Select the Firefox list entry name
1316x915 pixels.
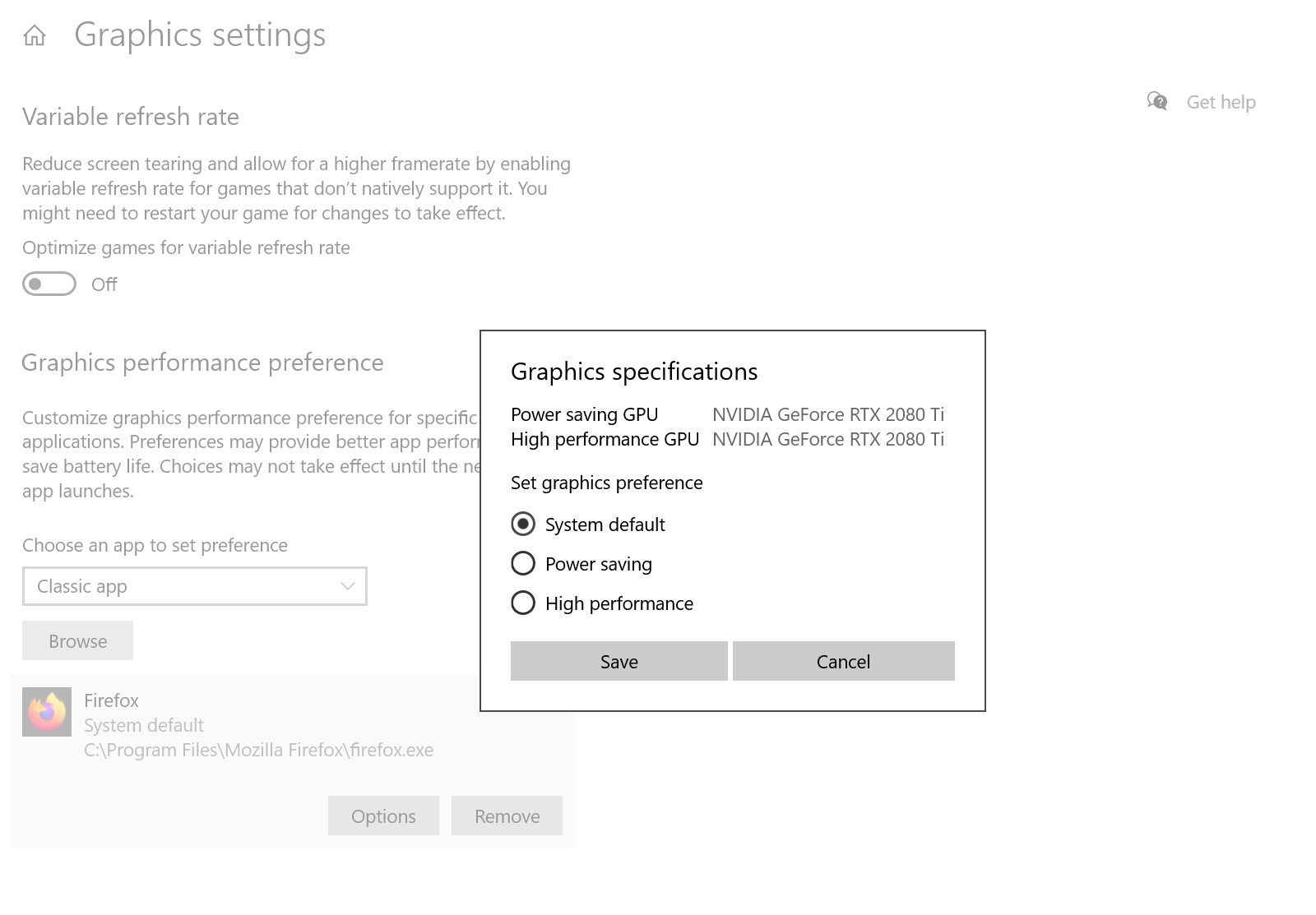point(111,700)
